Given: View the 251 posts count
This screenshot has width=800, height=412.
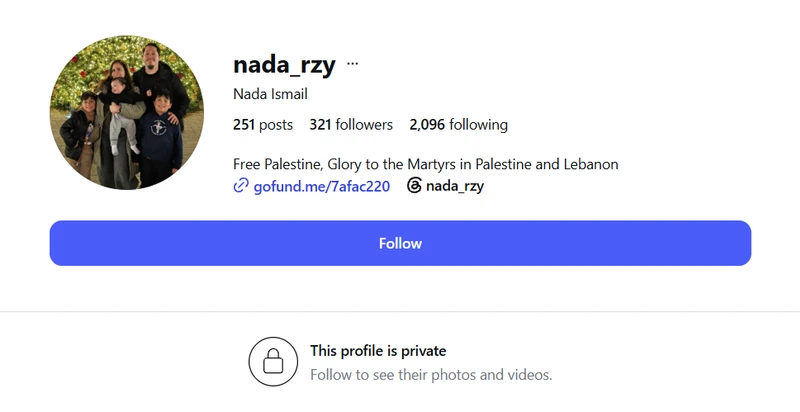Looking at the screenshot, I should point(263,125).
